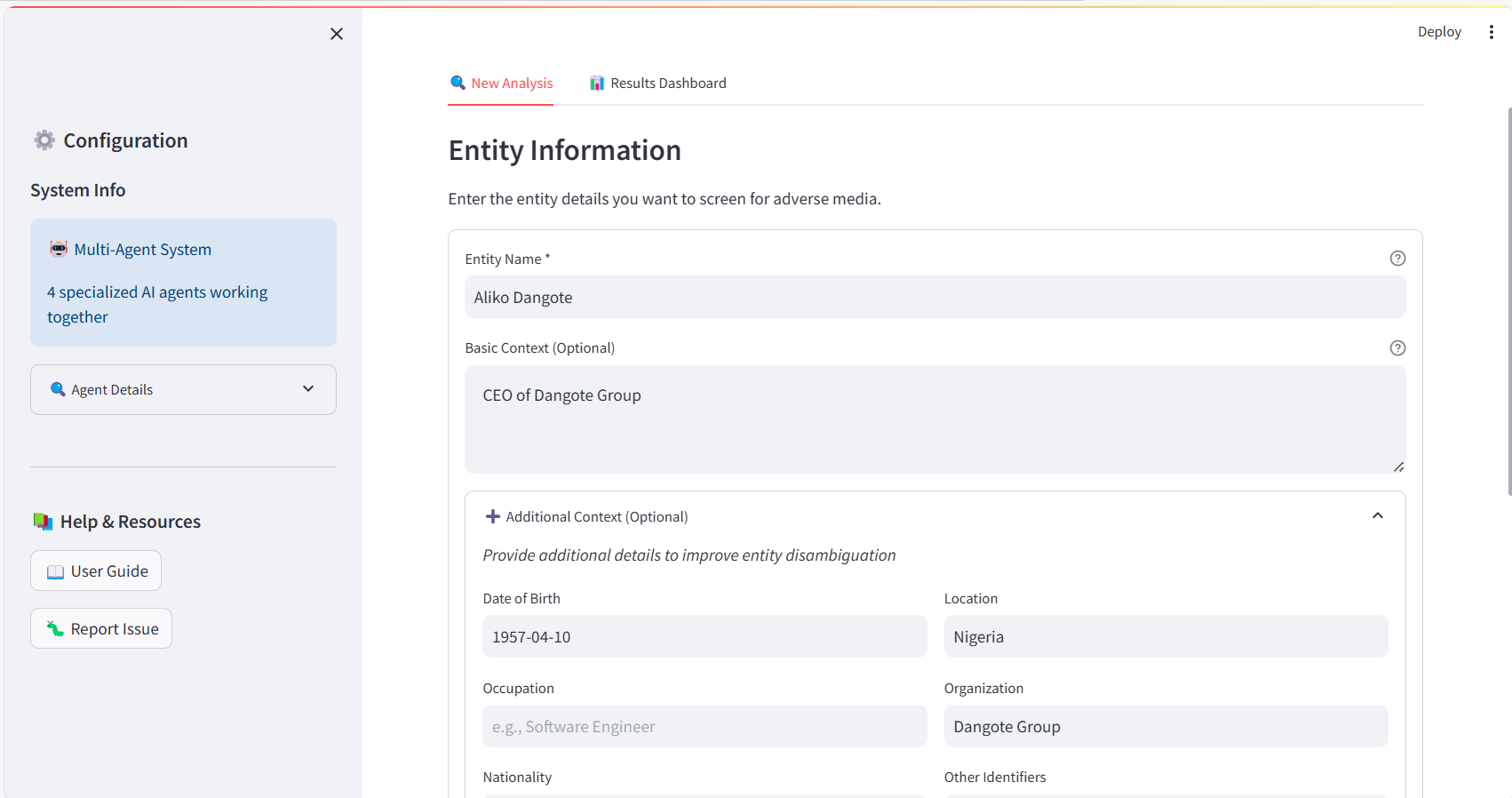This screenshot has height=798, width=1512.
Task: Click the Date of Birth field
Action: (x=704, y=637)
